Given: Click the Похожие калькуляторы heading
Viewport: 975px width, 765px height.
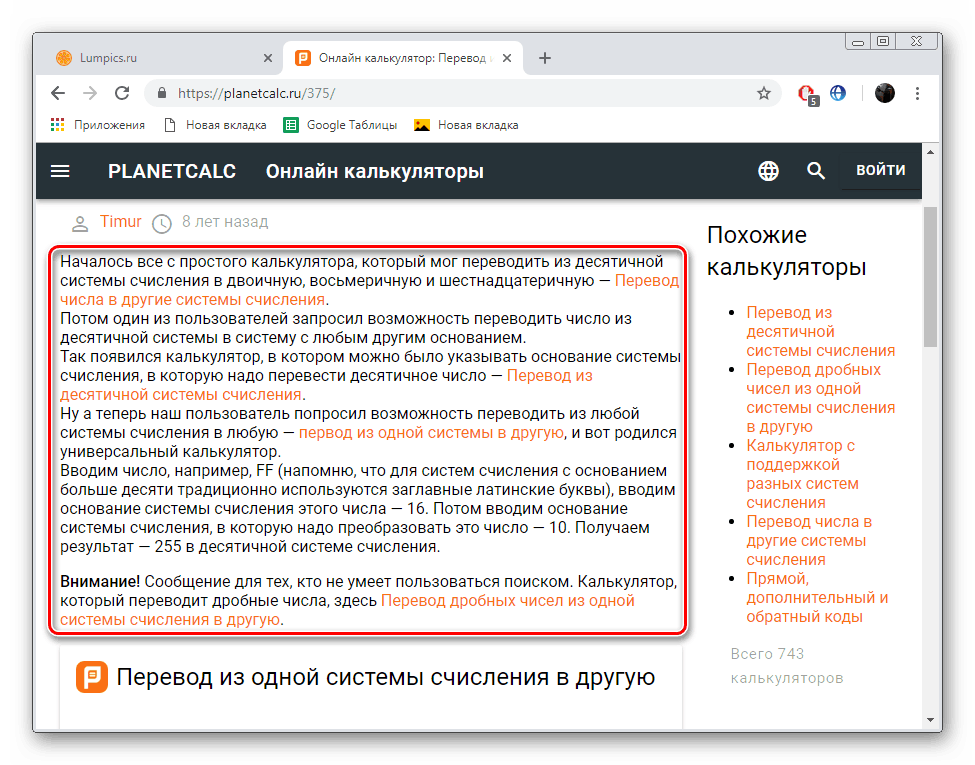Looking at the screenshot, I should [786, 251].
